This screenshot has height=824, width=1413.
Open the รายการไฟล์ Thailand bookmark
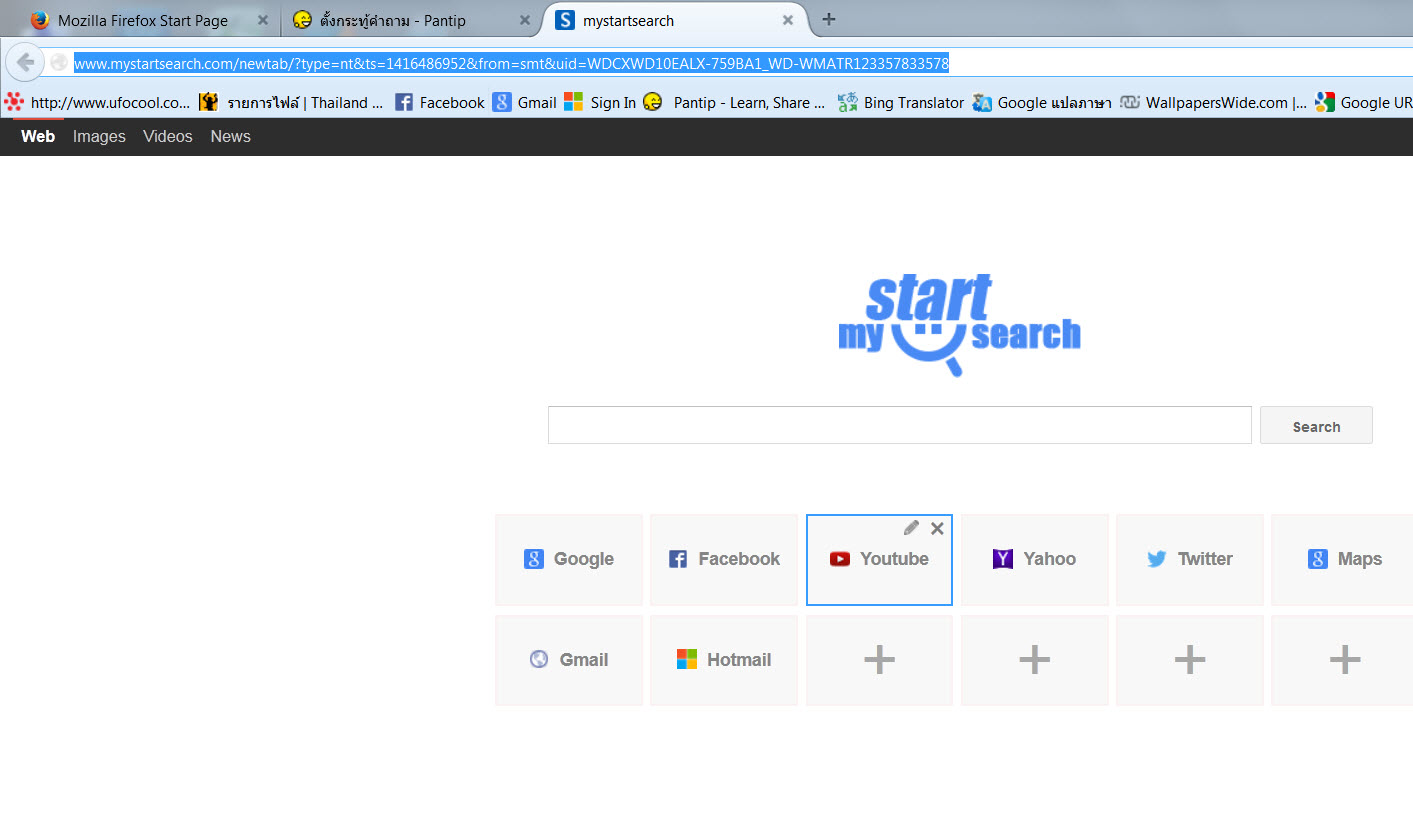(291, 102)
